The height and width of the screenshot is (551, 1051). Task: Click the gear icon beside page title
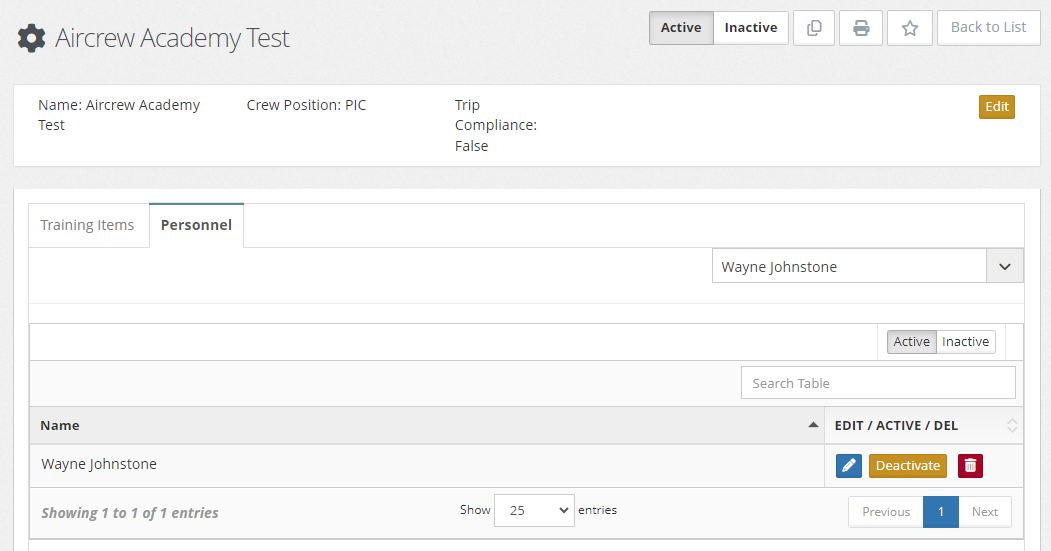click(31, 38)
